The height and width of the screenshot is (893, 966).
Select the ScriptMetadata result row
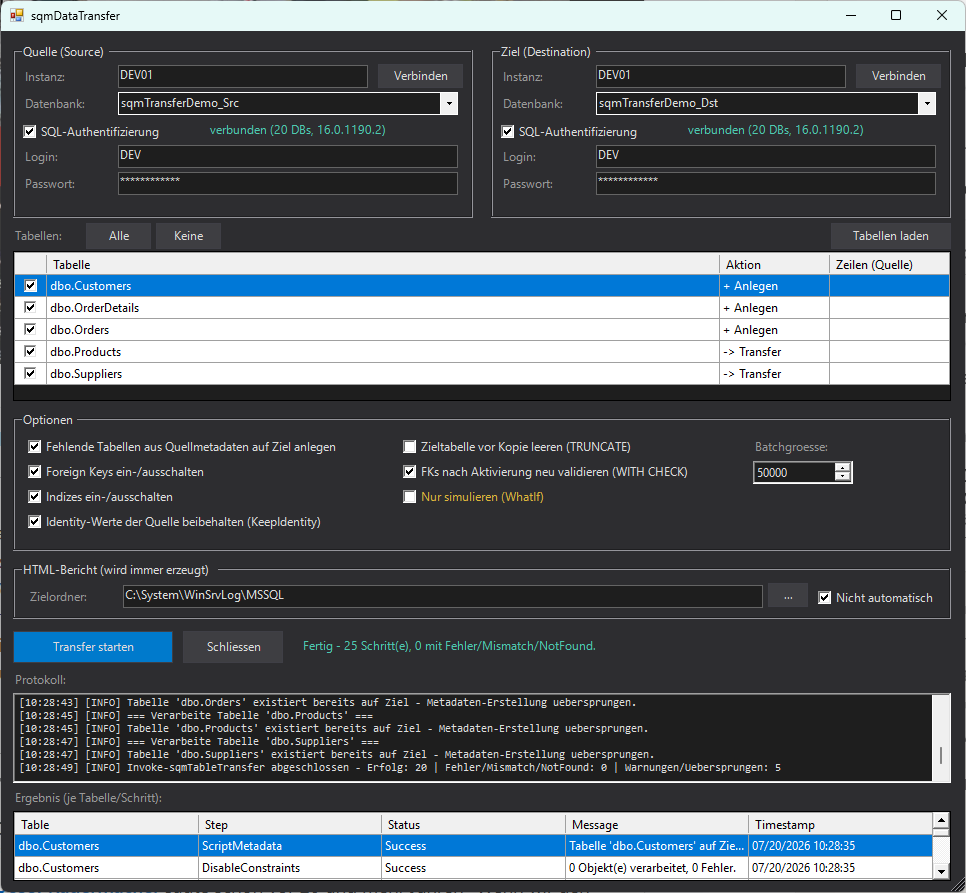[x=473, y=846]
